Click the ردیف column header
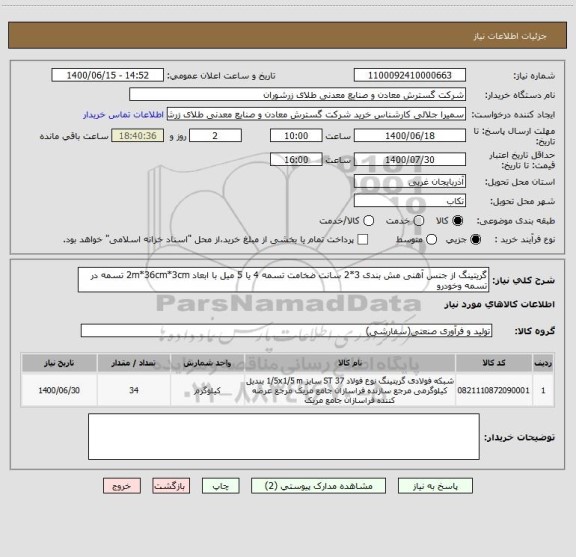Image resolution: width=576 pixels, height=557 pixels. point(543,363)
